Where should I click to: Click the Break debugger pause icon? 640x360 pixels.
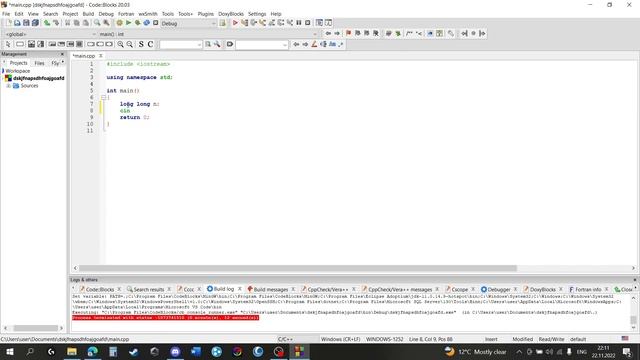[x=299, y=23]
